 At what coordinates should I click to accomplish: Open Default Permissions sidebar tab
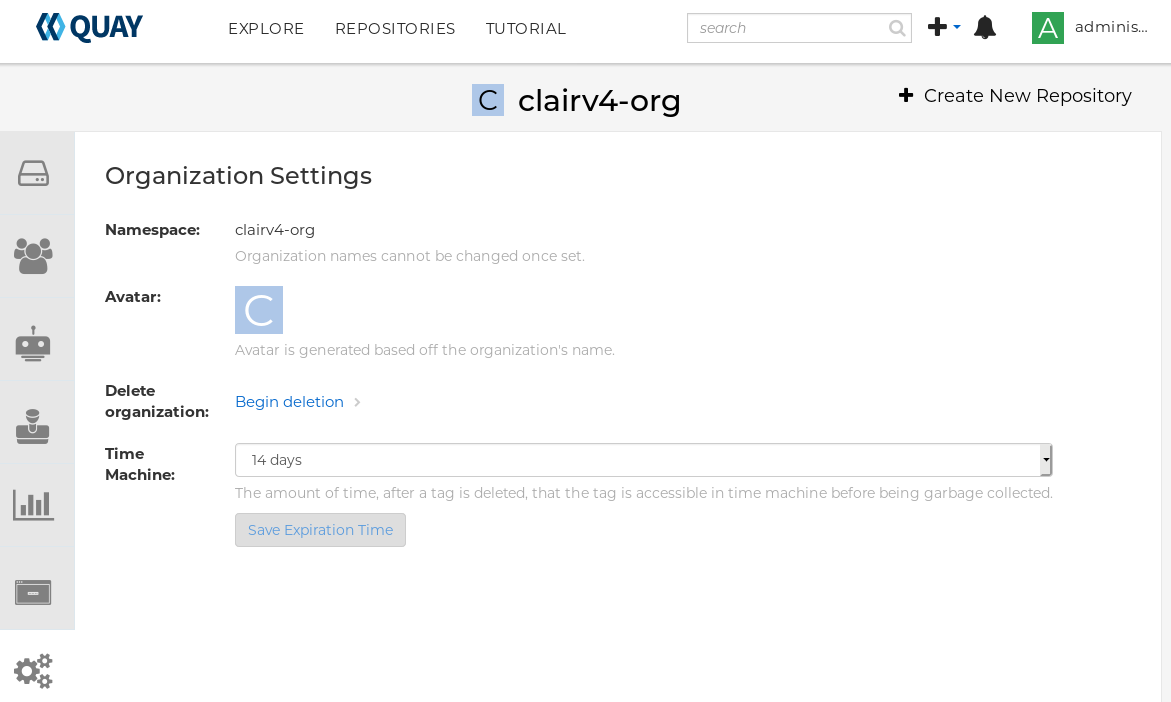[33, 426]
